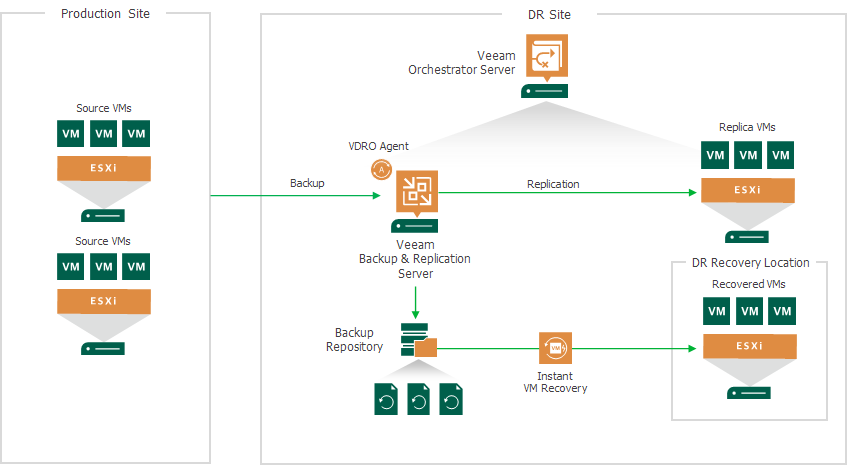Select the middle backup file icon below the repository
The height and width of the screenshot is (465, 847).
[x=419, y=399]
